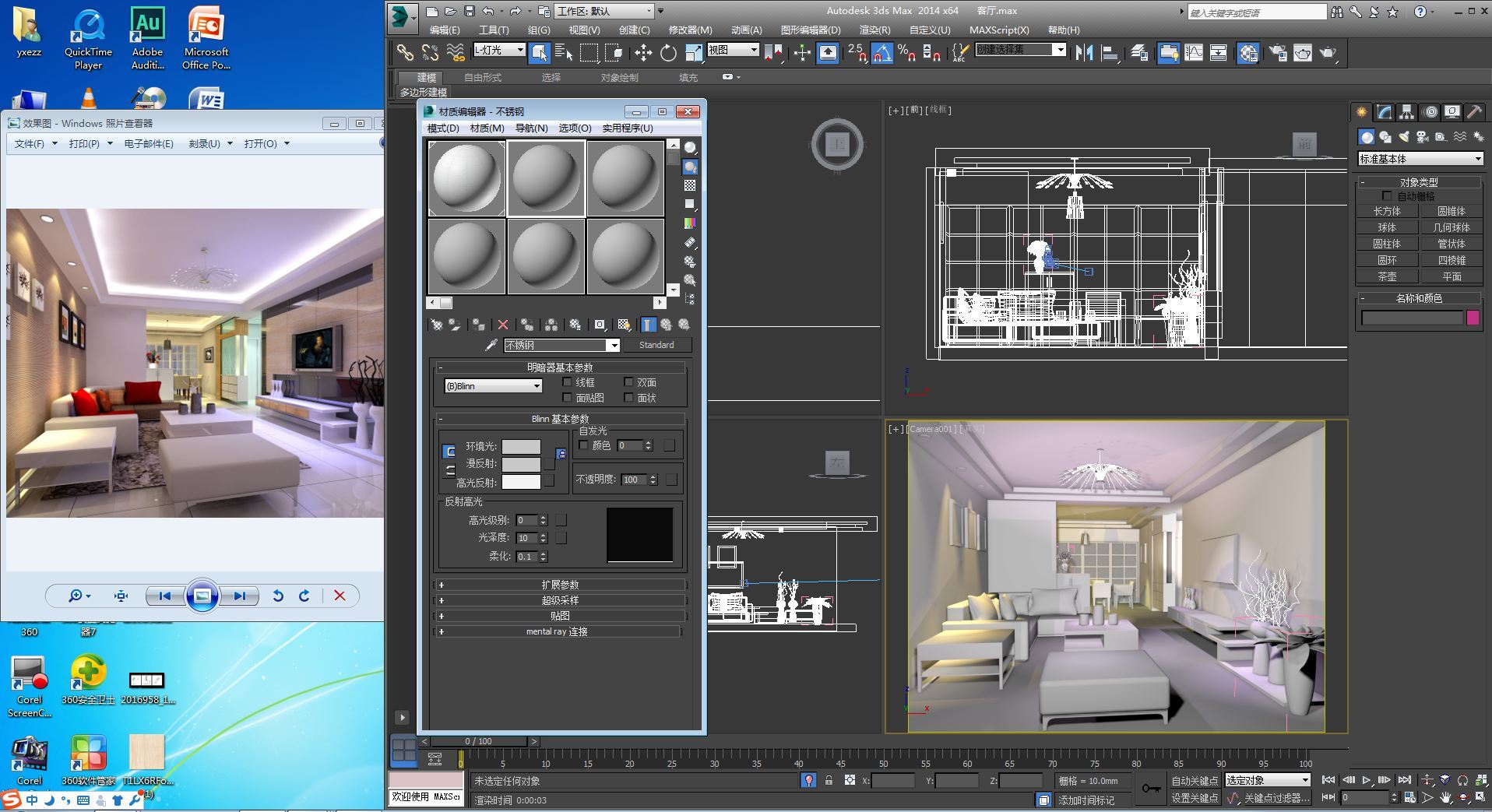Screen dimensions: 1492x812
Task: Enable the 双面 two-sided checkbox
Action: tap(628, 382)
